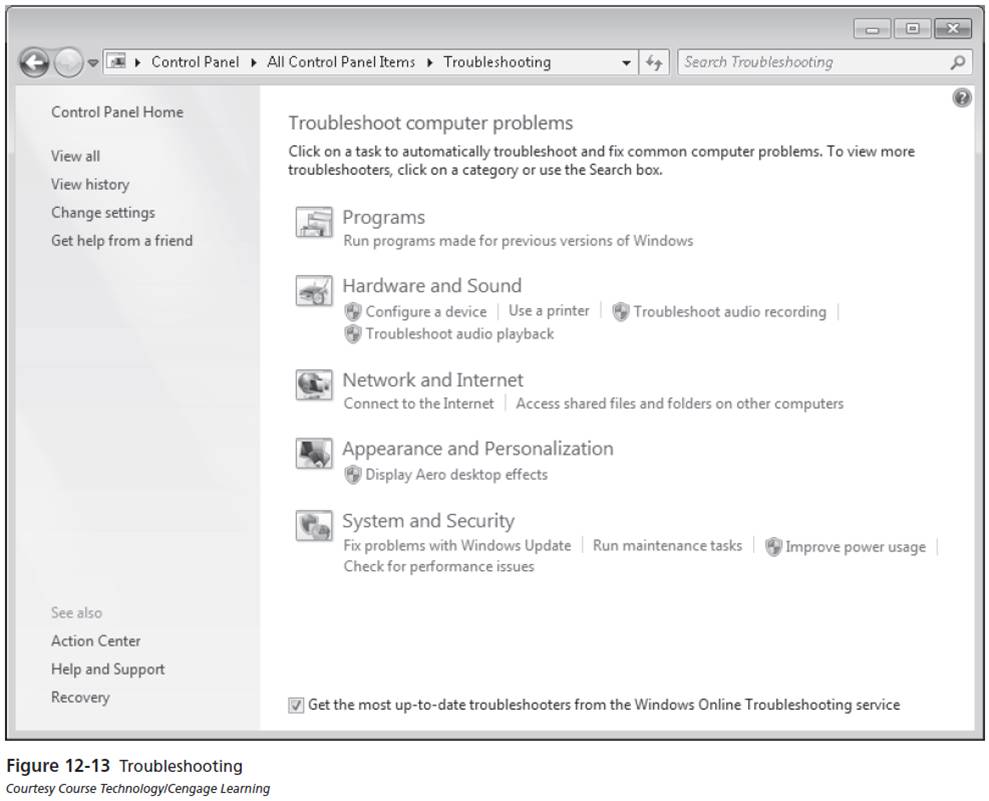The image size is (989, 801).
Task: Click the Configure a device link
Action: point(426,312)
